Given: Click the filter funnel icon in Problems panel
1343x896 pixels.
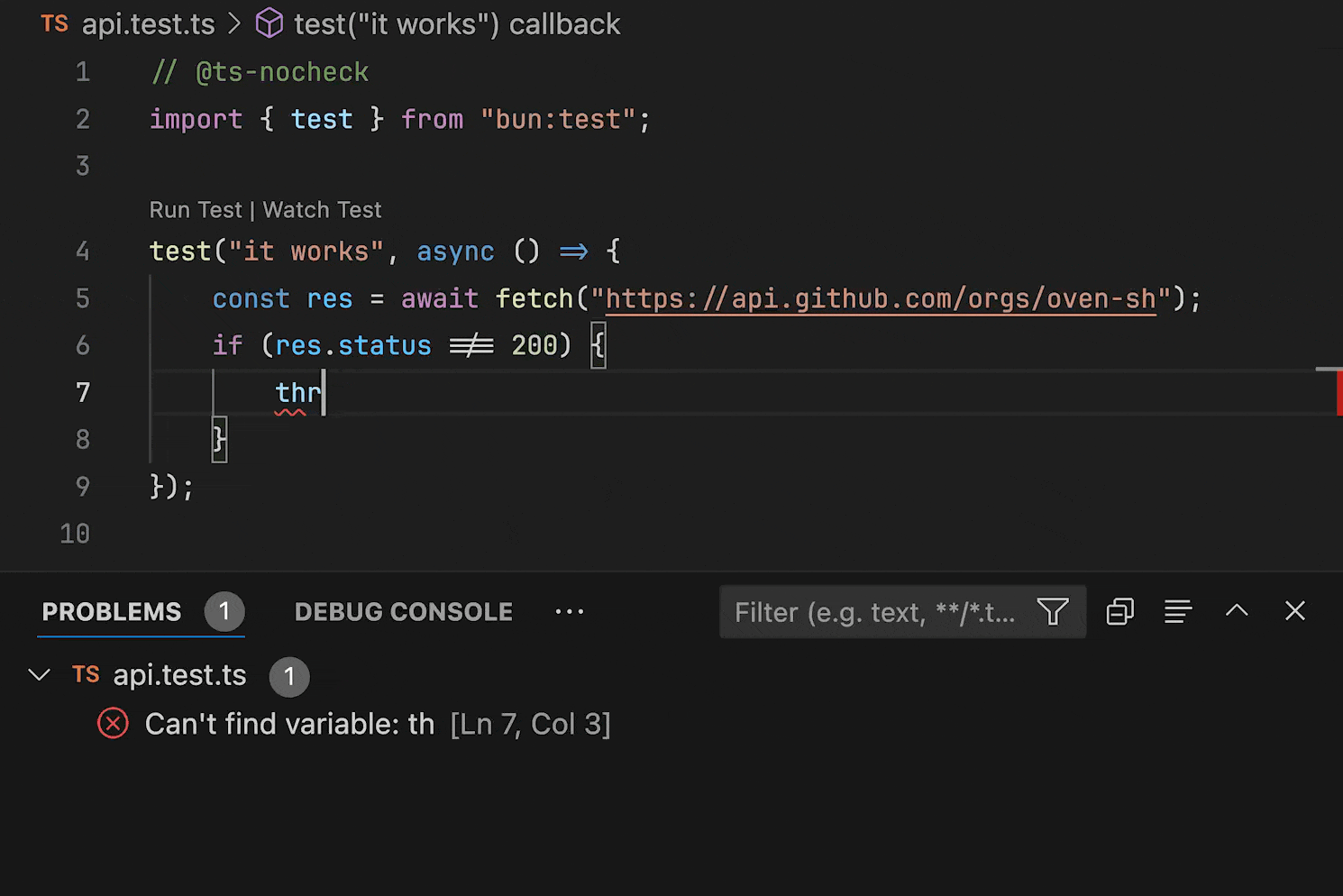Looking at the screenshot, I should (x=1052, y=612).
